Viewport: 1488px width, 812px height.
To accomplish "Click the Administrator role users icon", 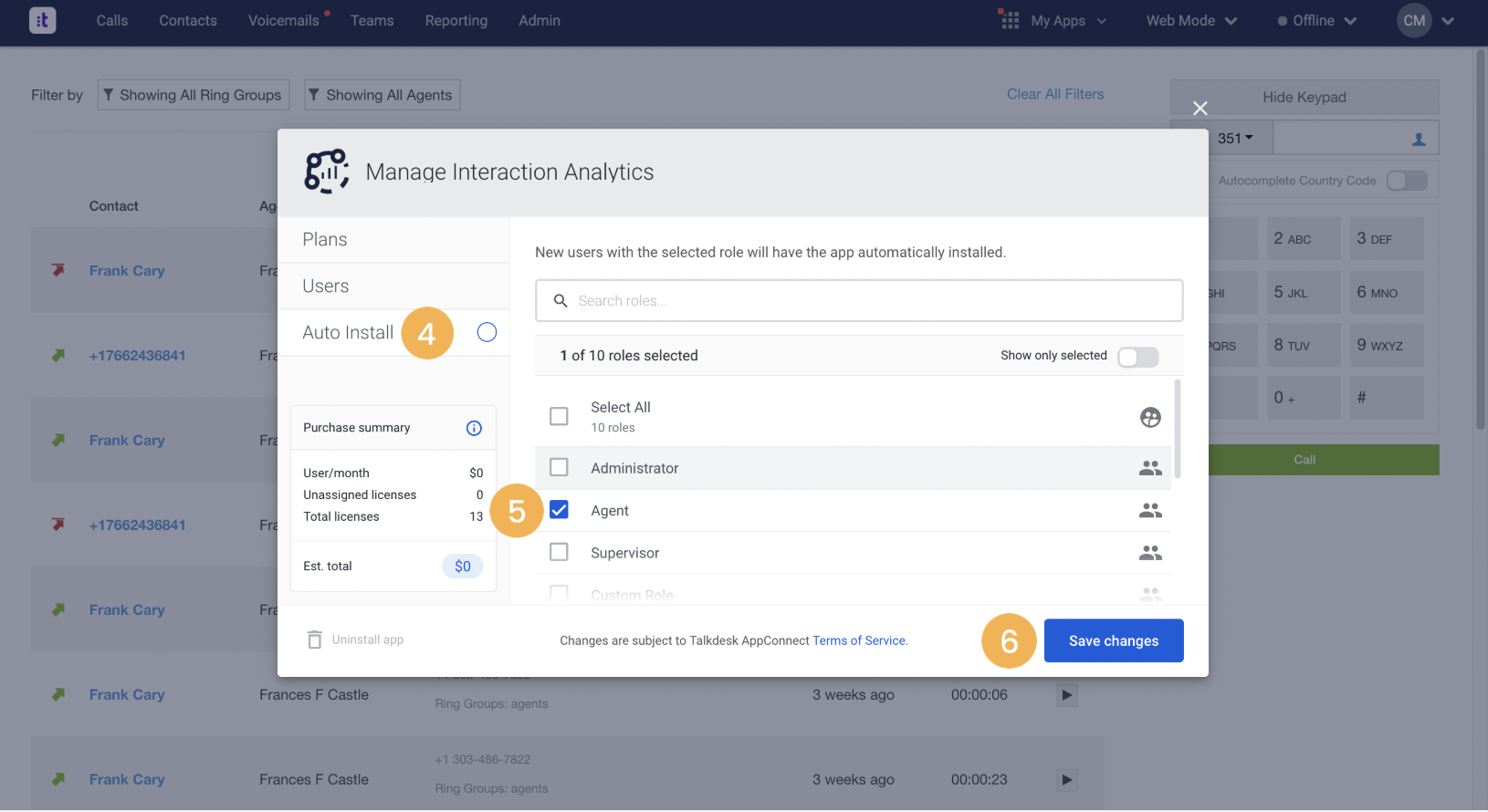I will (x=1150, y=468).
